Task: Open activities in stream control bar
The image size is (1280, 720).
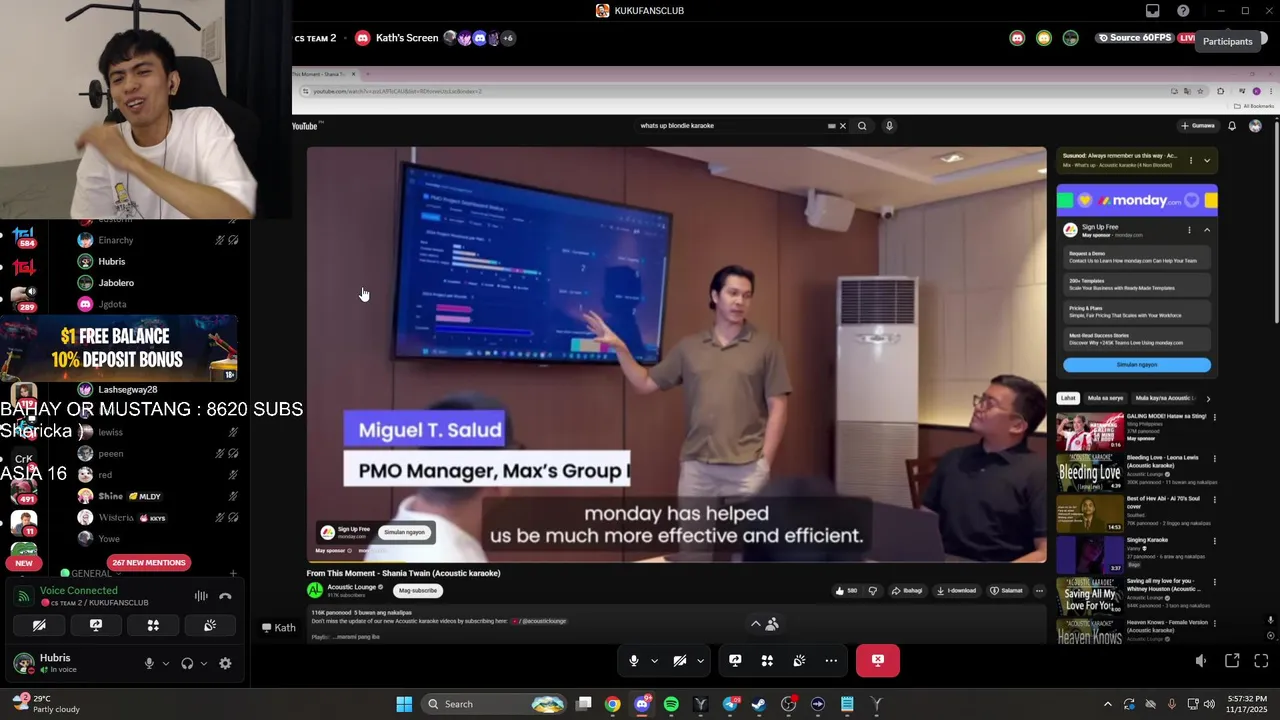Action: [x=767, y=660]
